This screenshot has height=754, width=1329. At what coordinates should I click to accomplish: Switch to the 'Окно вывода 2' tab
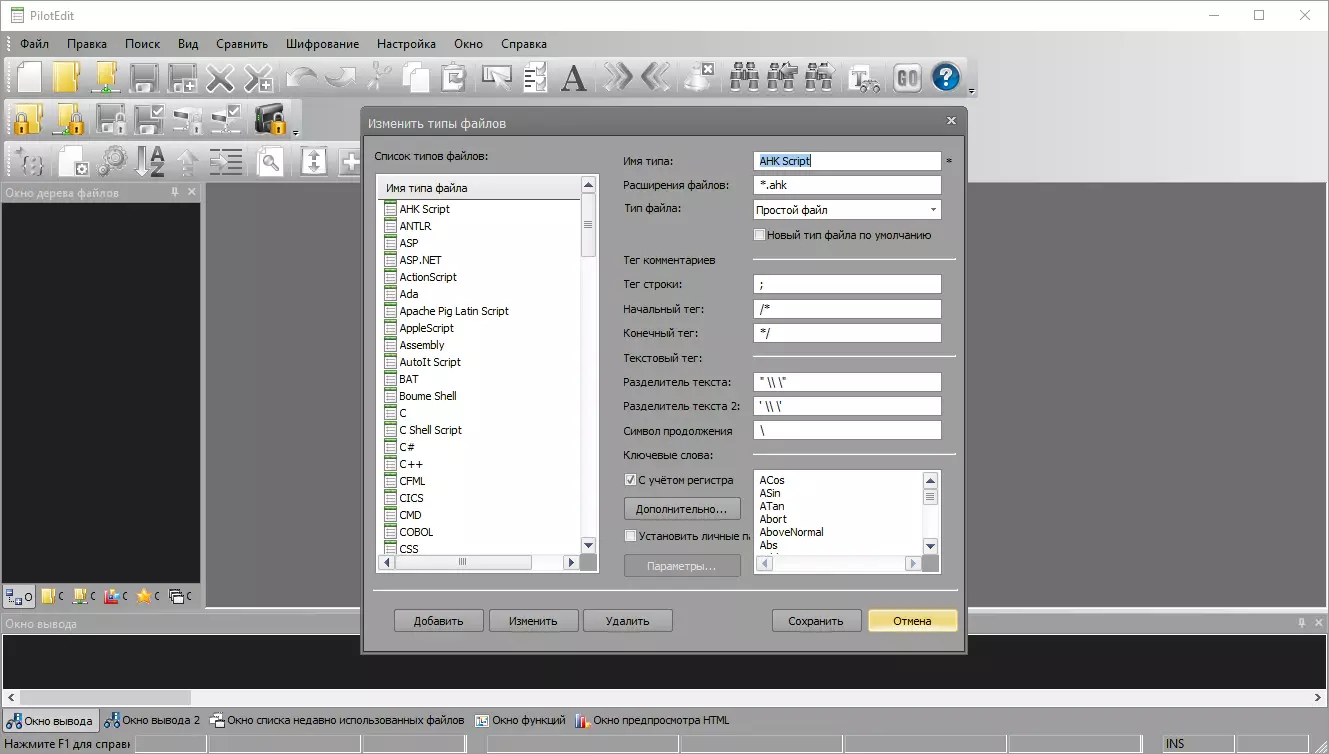tap(154, 720)
